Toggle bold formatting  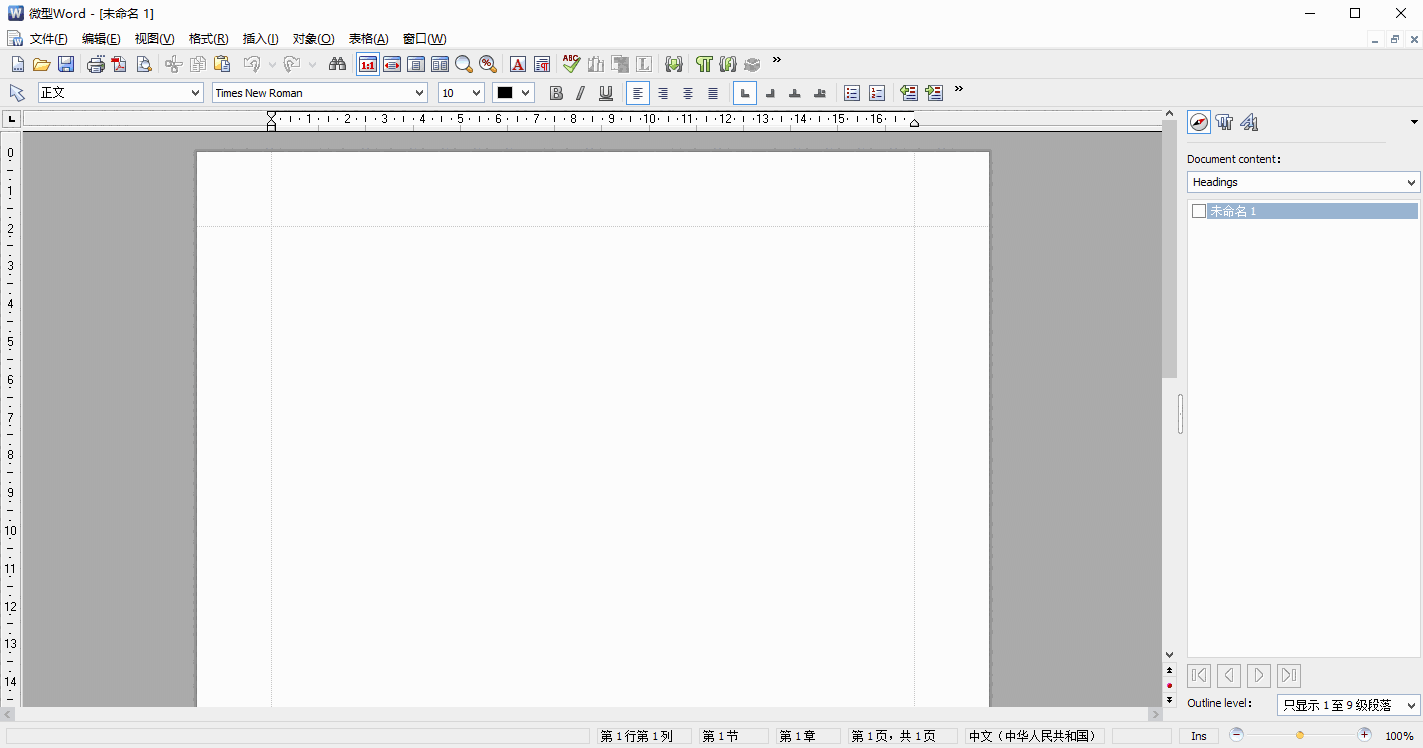[x=556, y=93]
